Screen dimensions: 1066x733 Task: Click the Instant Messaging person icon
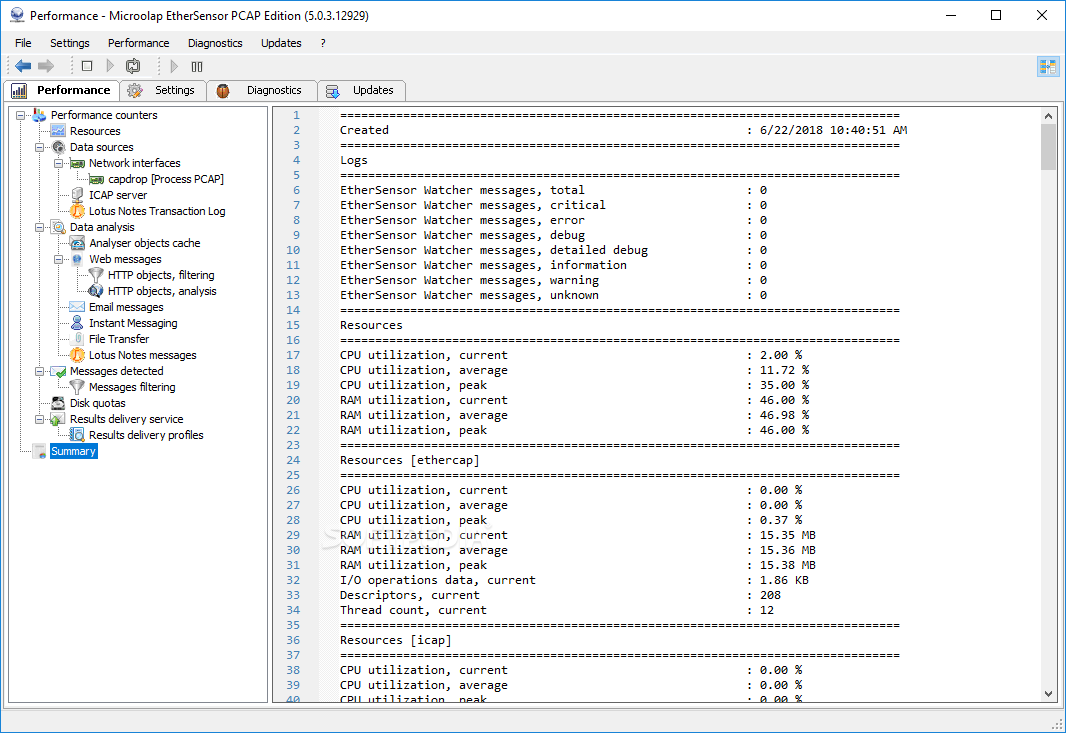coord(78,323)
